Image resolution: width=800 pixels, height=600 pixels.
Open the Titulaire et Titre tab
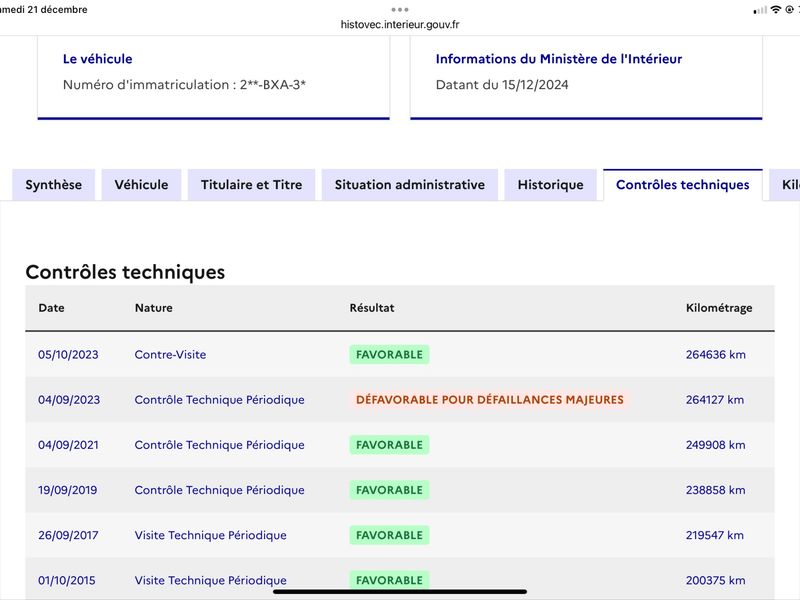tap(252, 185)
